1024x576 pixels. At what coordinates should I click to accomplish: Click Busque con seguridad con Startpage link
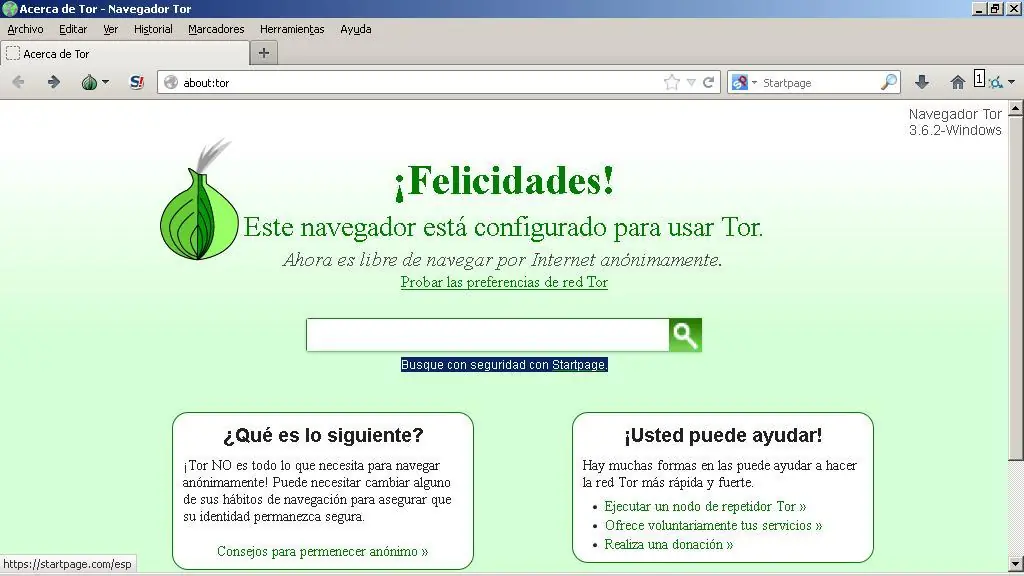pyautogui.click(x=504, y=364)
